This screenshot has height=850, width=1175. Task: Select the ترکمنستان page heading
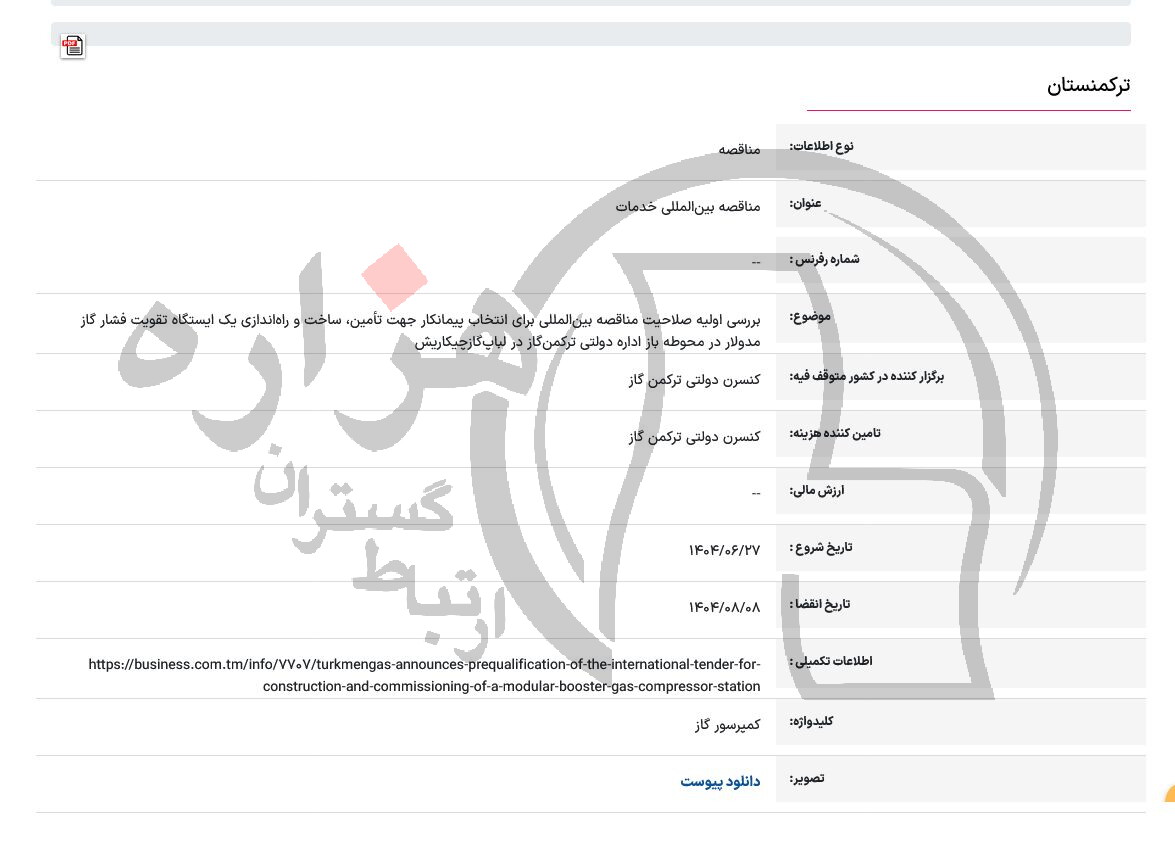(x=1090, y=86)
